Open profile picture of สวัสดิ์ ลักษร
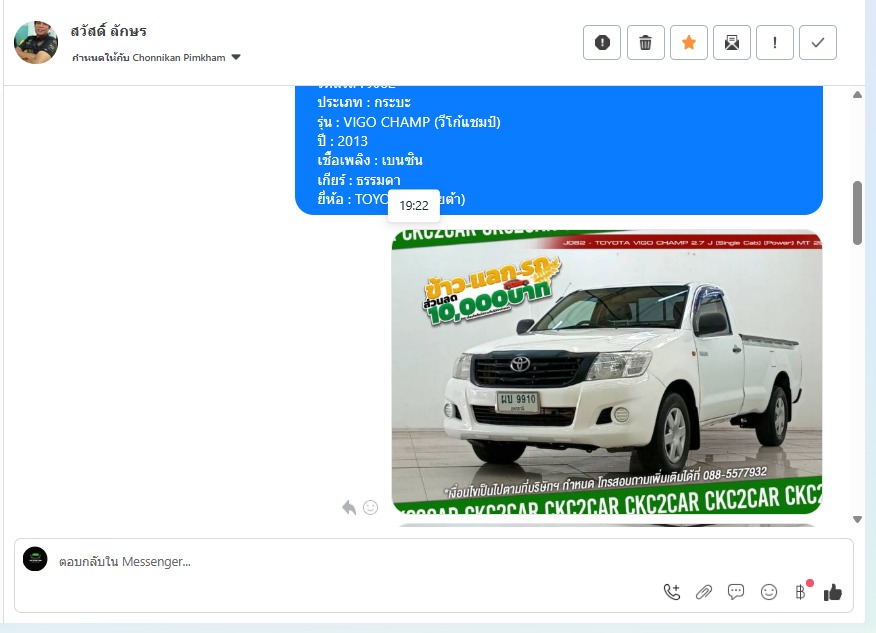This screenshot has width=876, height=633. 36,42
